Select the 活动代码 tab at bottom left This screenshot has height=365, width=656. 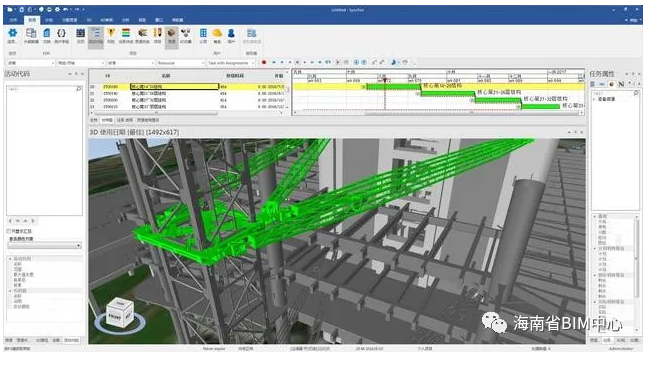[72, 340]
